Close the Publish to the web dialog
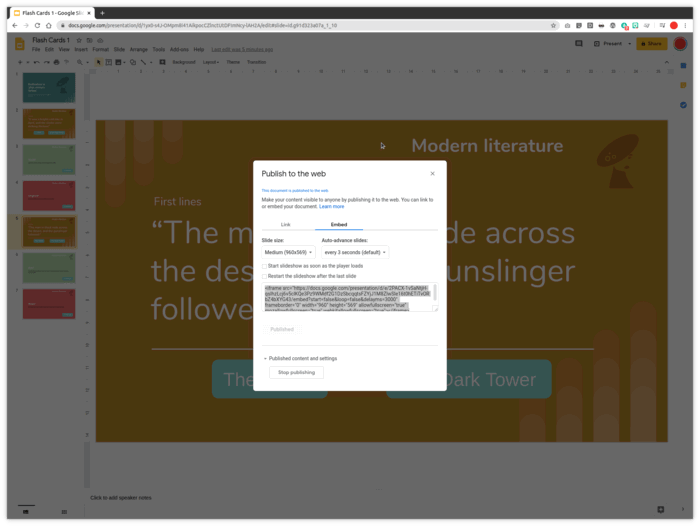This screenshot has height=526, width=700. (x=432, y=174)
